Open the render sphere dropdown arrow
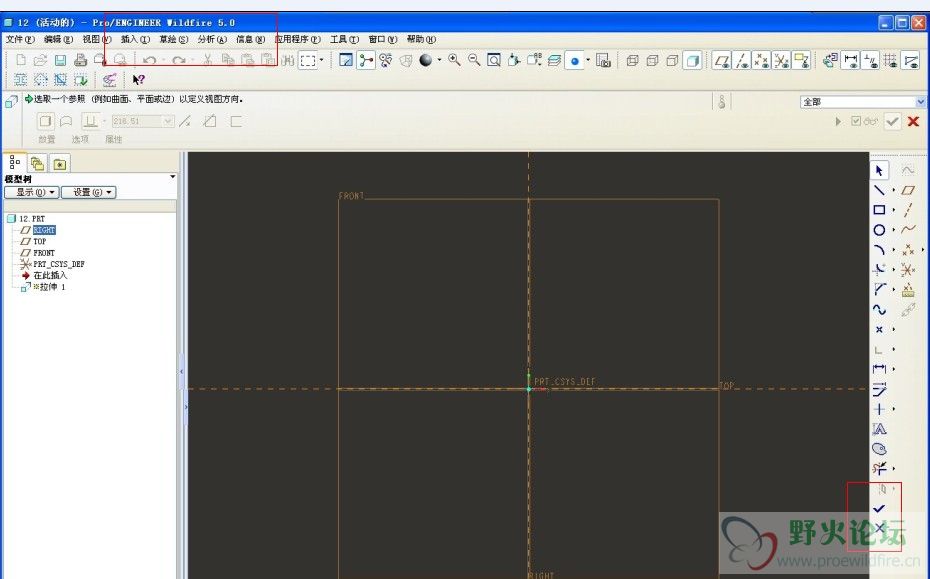The height and width of the screenshot is (579, 930). (x=439, y=60)
